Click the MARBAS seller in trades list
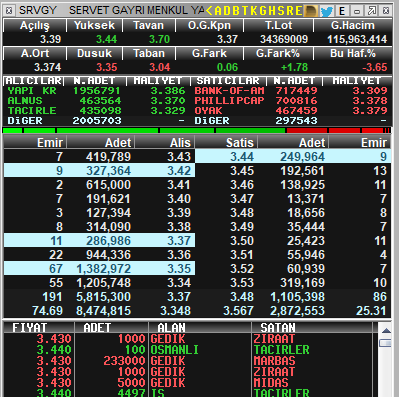Image resolution: width=399 pixels, height=397 pixels. [x=274, y=361]
